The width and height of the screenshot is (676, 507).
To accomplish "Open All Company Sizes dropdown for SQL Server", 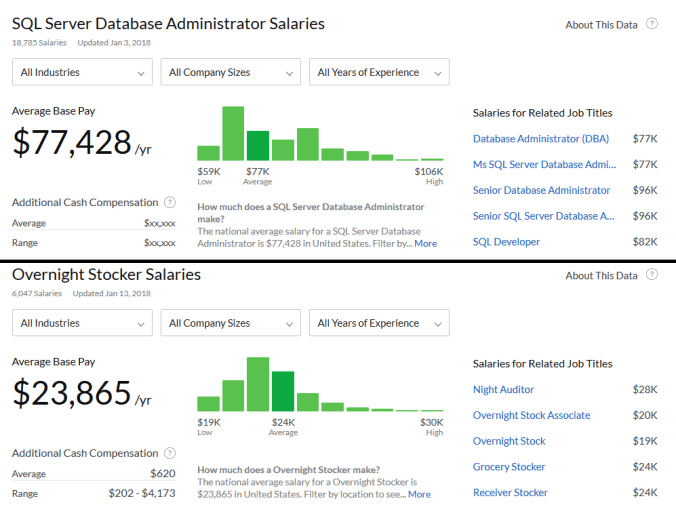I will click(231, 72).
